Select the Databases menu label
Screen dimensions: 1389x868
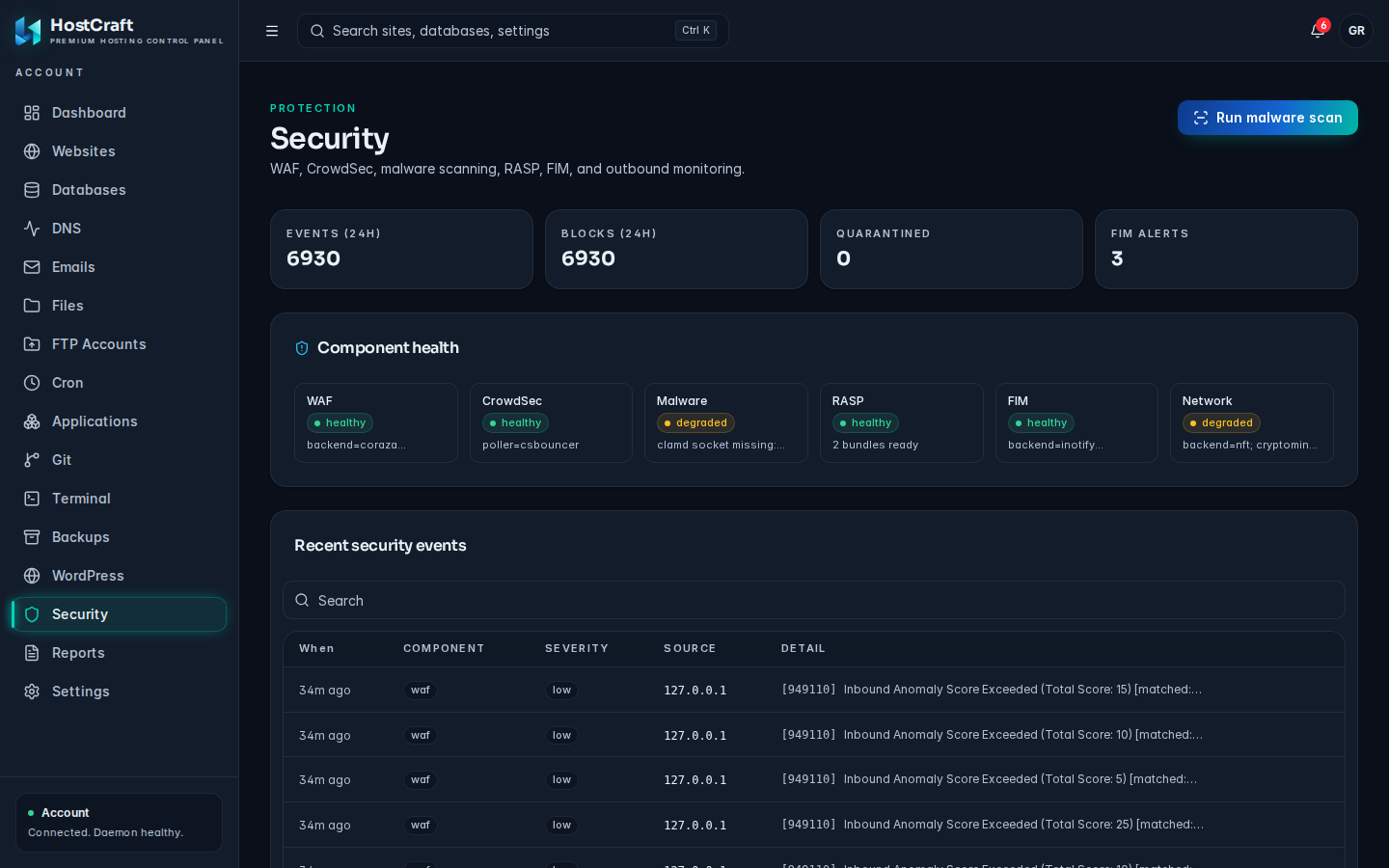point(89,190)
